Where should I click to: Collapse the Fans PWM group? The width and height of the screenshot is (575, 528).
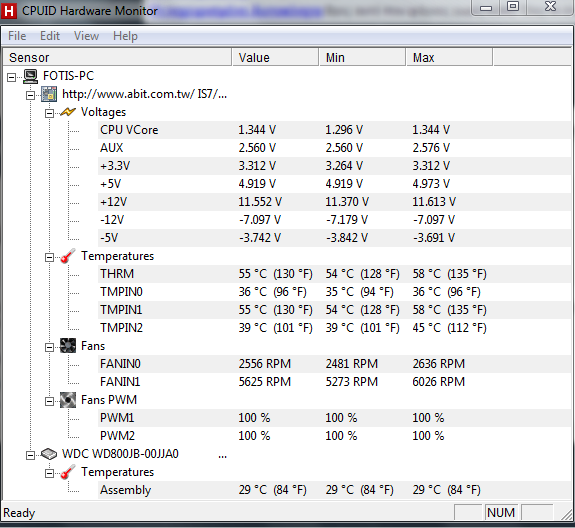click(50, 402)
